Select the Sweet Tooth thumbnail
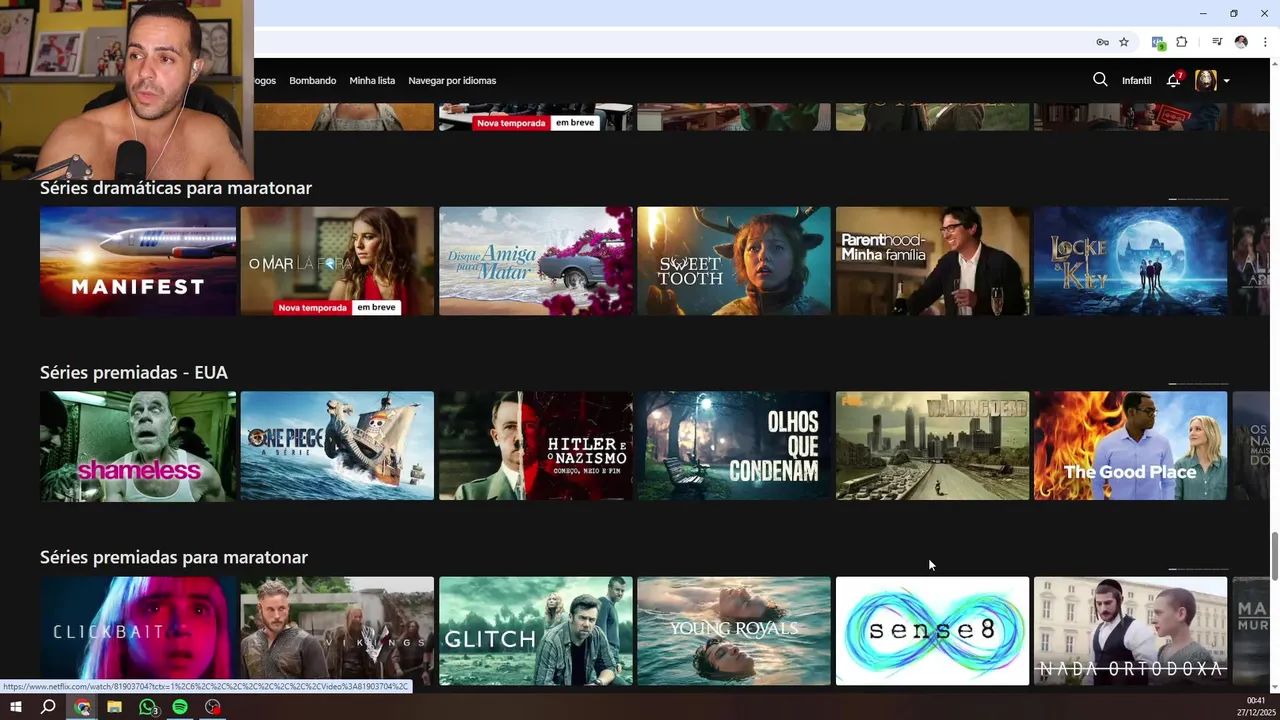The height and width of the screenshot is (720, 1280). [734, 261]
